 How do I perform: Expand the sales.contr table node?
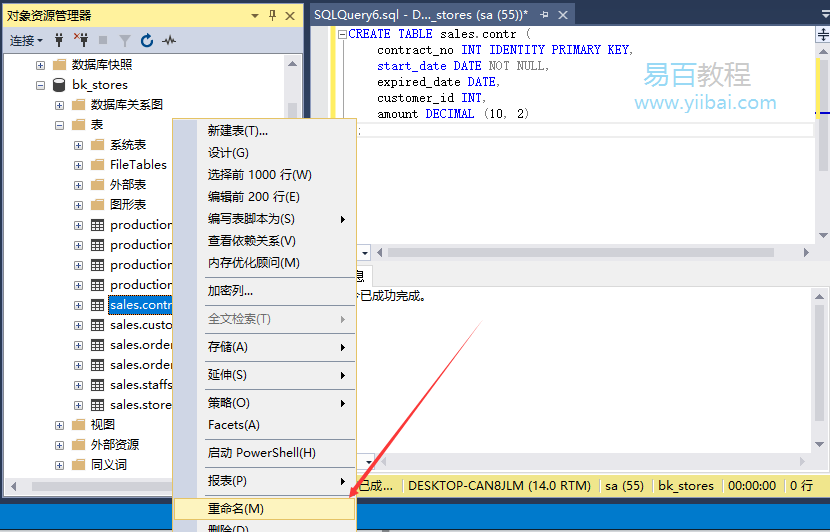click(x=78, y=305)
